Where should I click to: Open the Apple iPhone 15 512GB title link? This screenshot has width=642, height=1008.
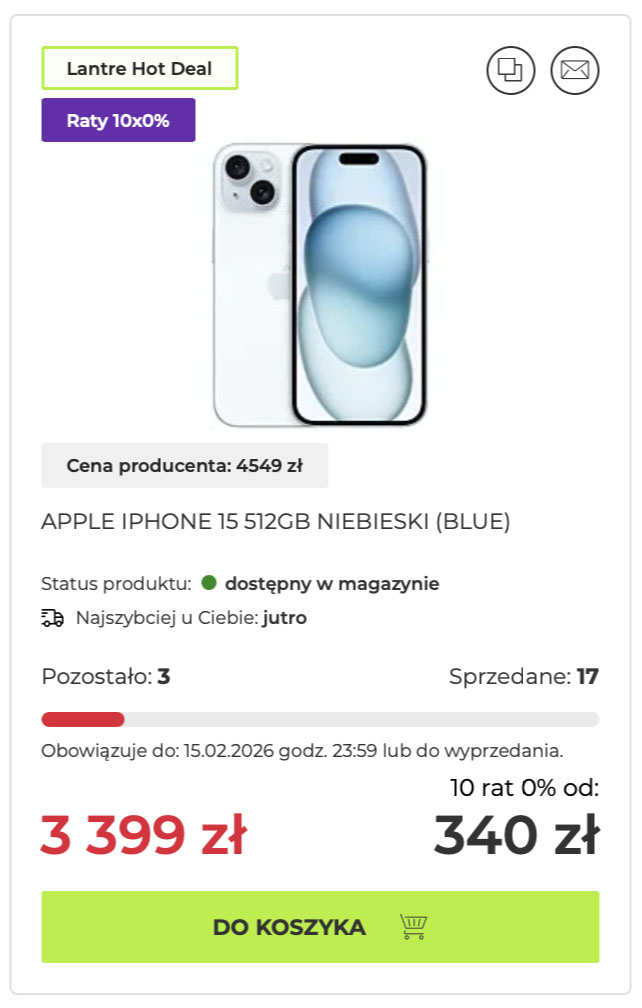(276, 522)
